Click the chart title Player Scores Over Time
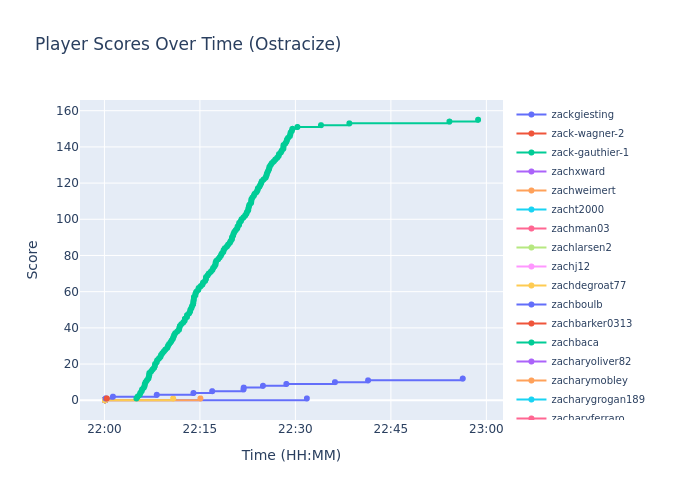 pyautogui.click(x=188, y=45)
